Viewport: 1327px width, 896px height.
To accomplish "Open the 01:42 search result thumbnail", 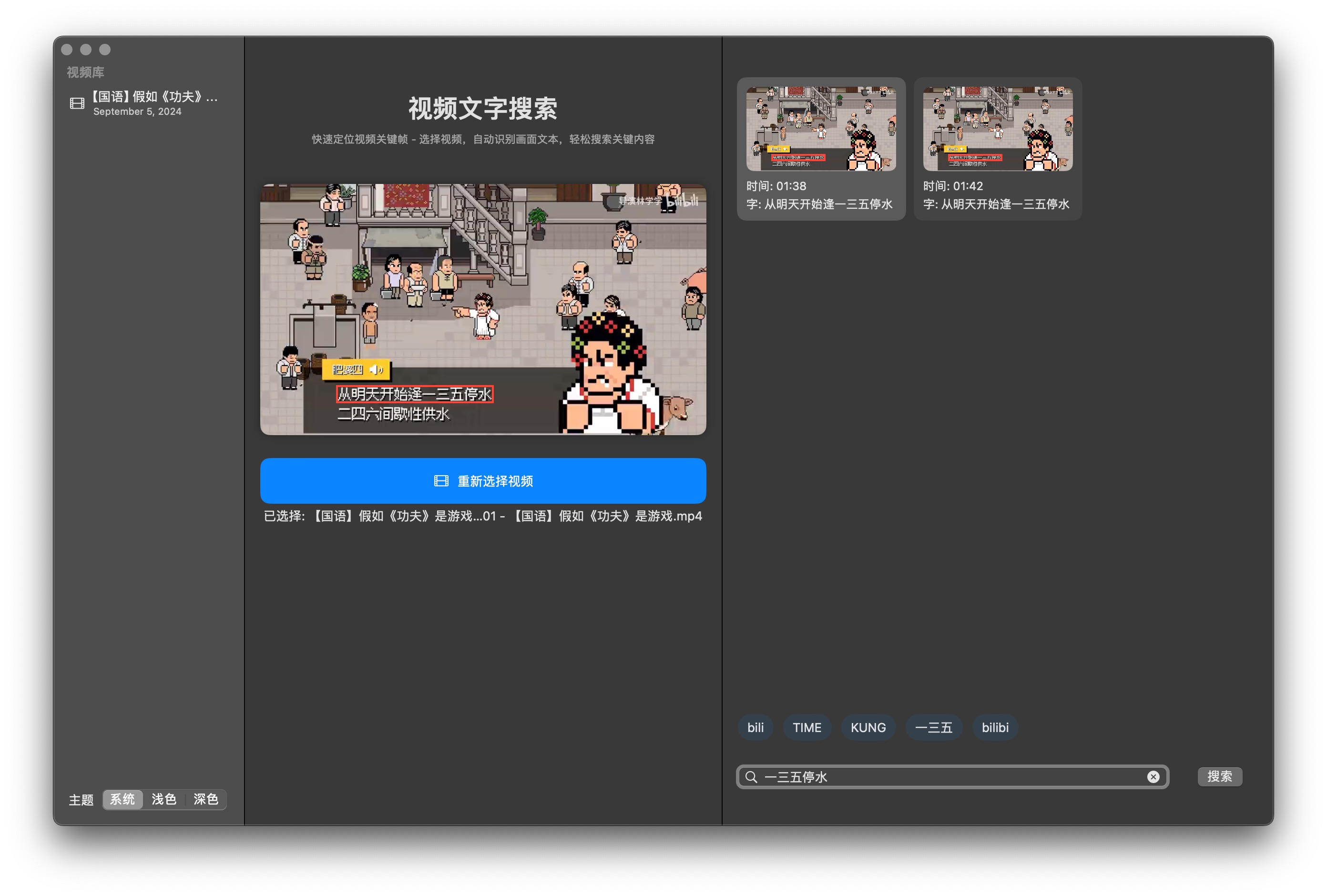I will point(998,127).
